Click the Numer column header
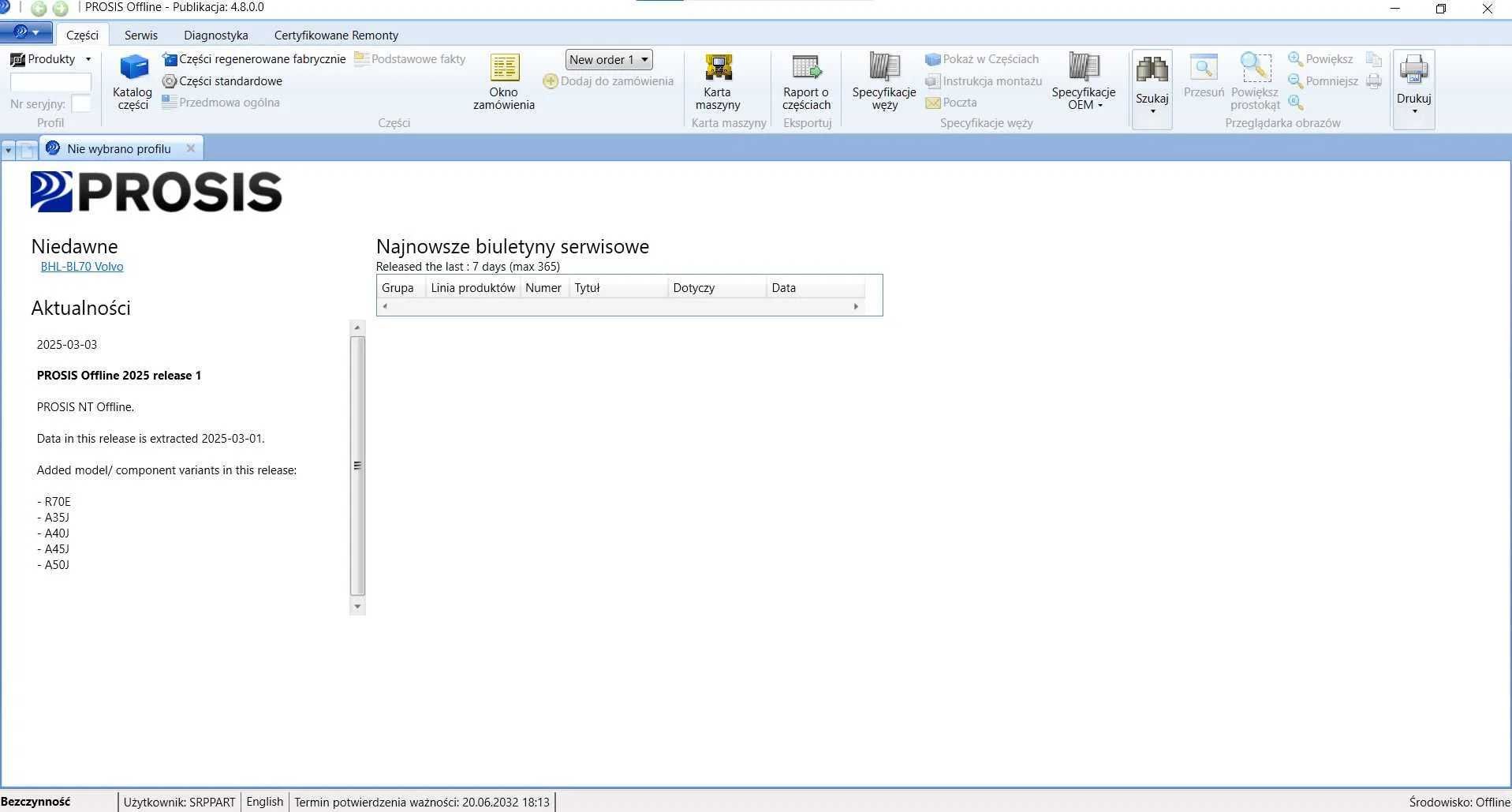This screenshot has width=1512, height=812. tap(544, 288)
